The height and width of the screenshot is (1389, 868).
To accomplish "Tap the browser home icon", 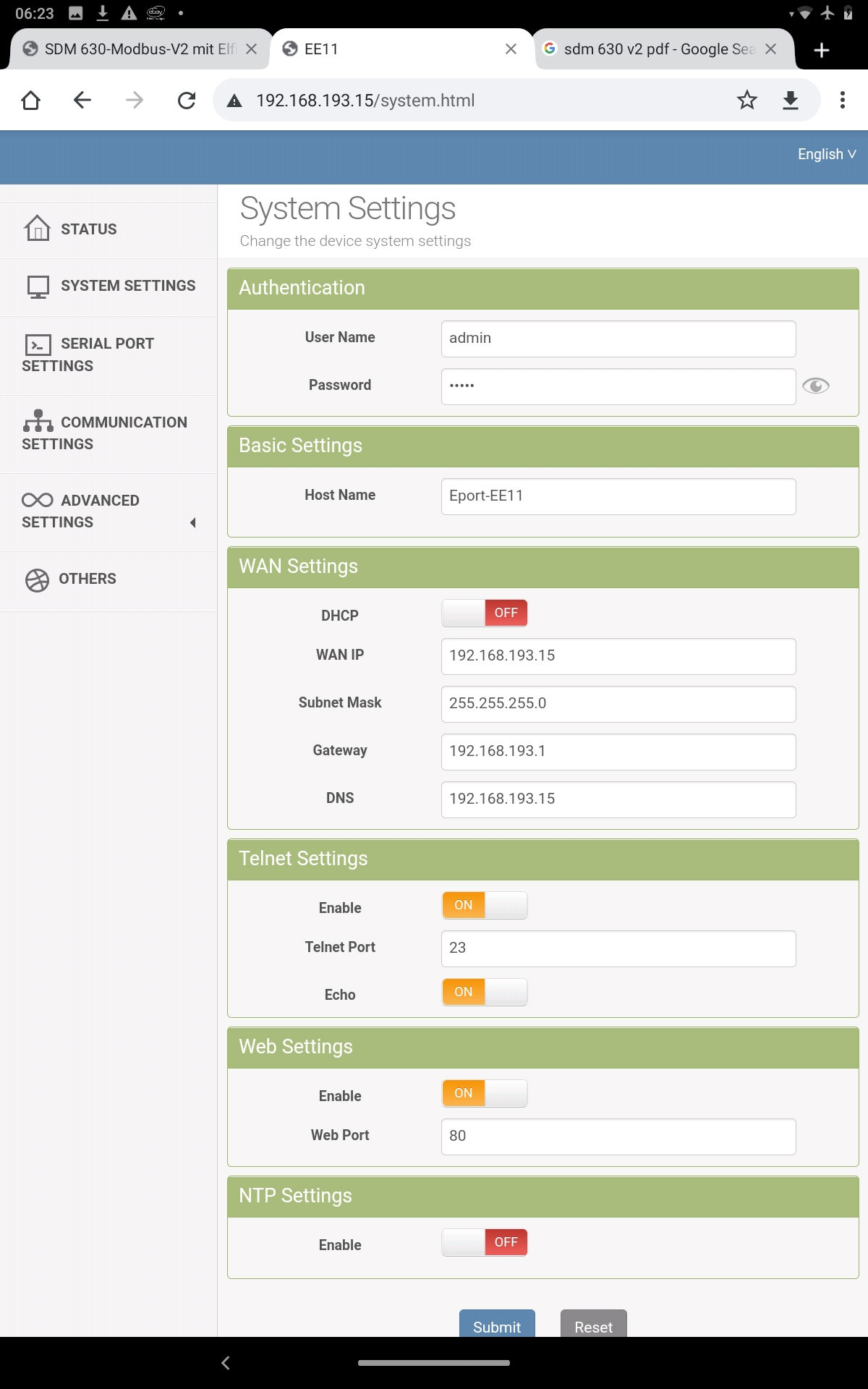I will (30, 100).
